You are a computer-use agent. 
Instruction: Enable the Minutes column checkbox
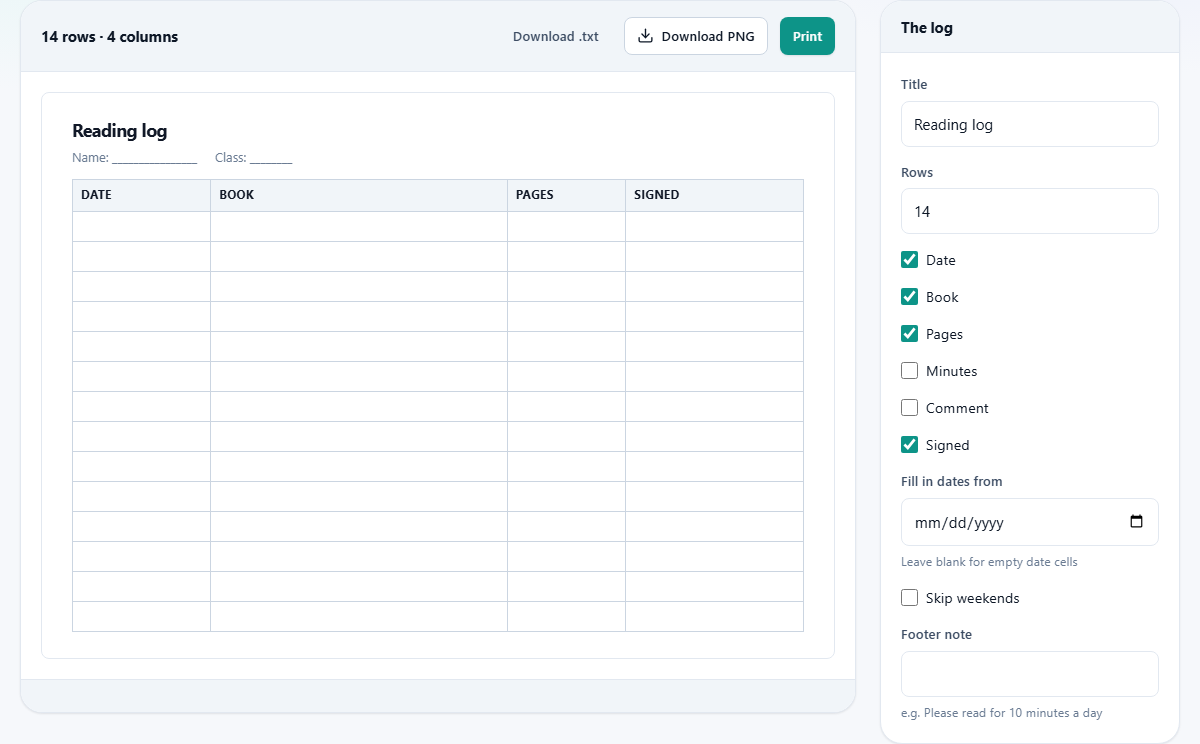(910, 371)
